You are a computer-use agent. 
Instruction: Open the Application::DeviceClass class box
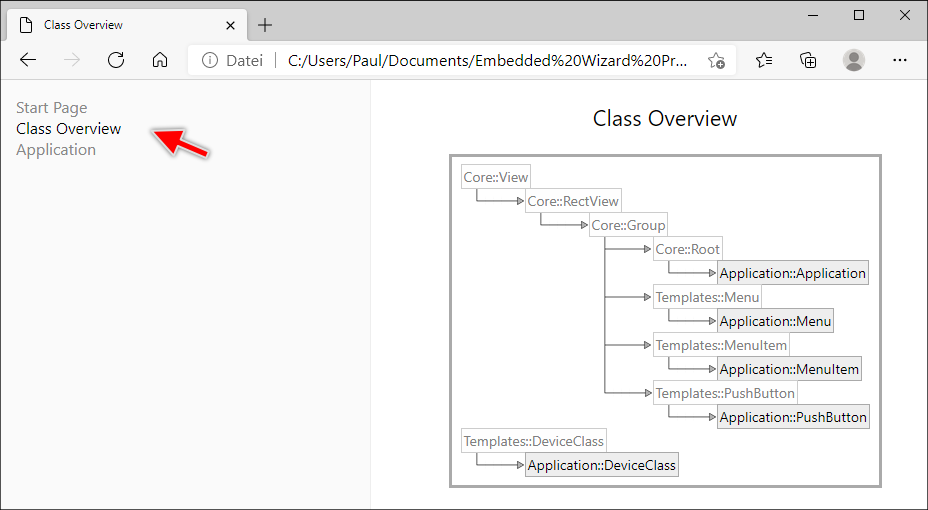tap(601, 465)
